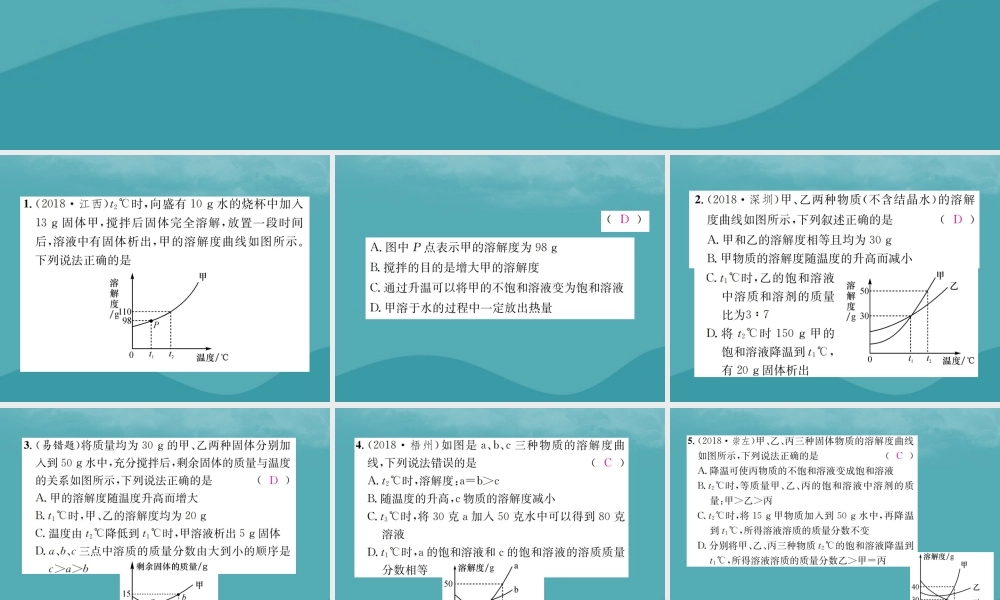Select option "A. 甲的溶解度随温度升高而增大"

[116, 498]
